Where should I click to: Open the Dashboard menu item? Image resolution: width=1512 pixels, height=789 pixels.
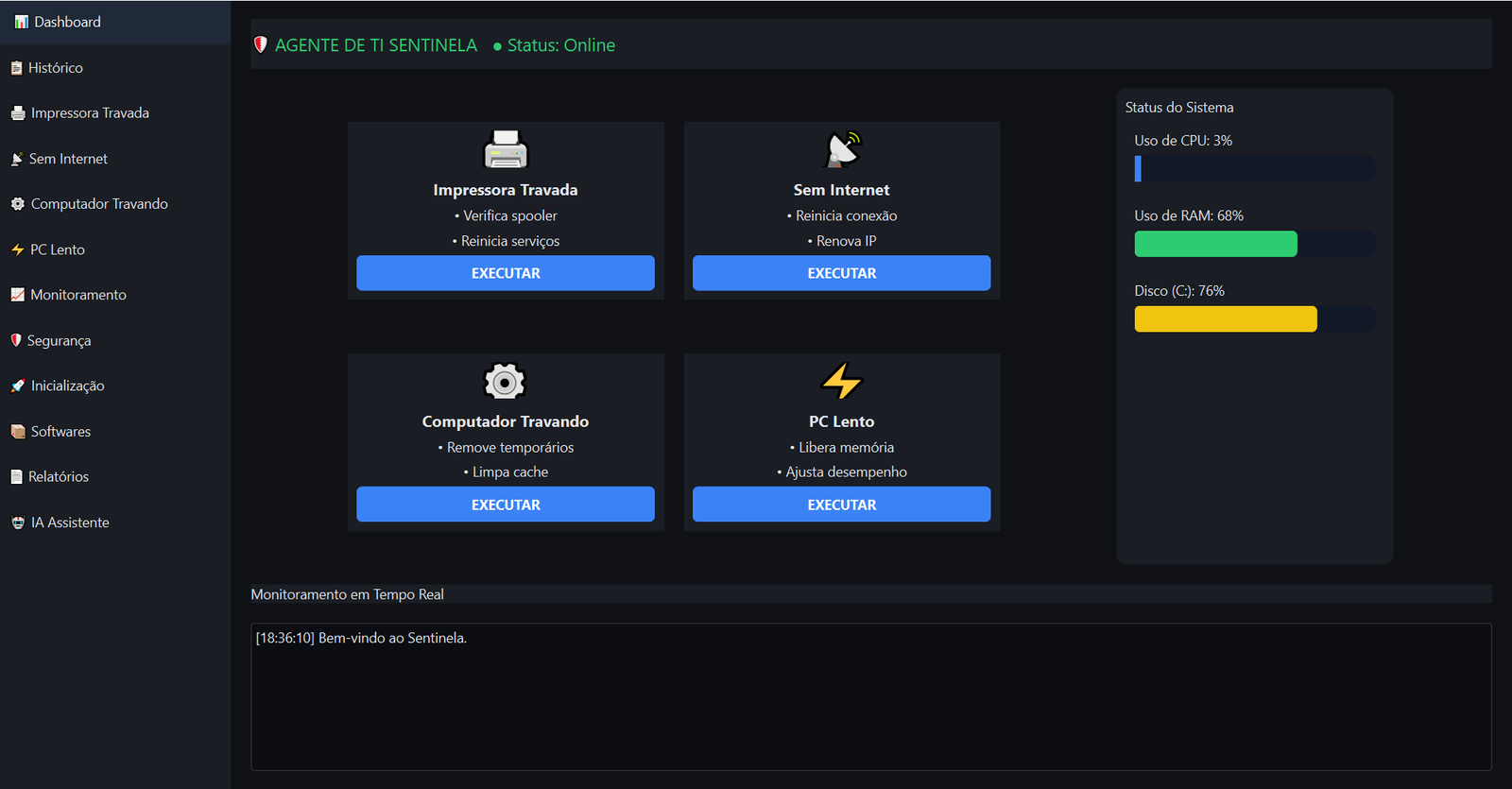coord(115,22)
